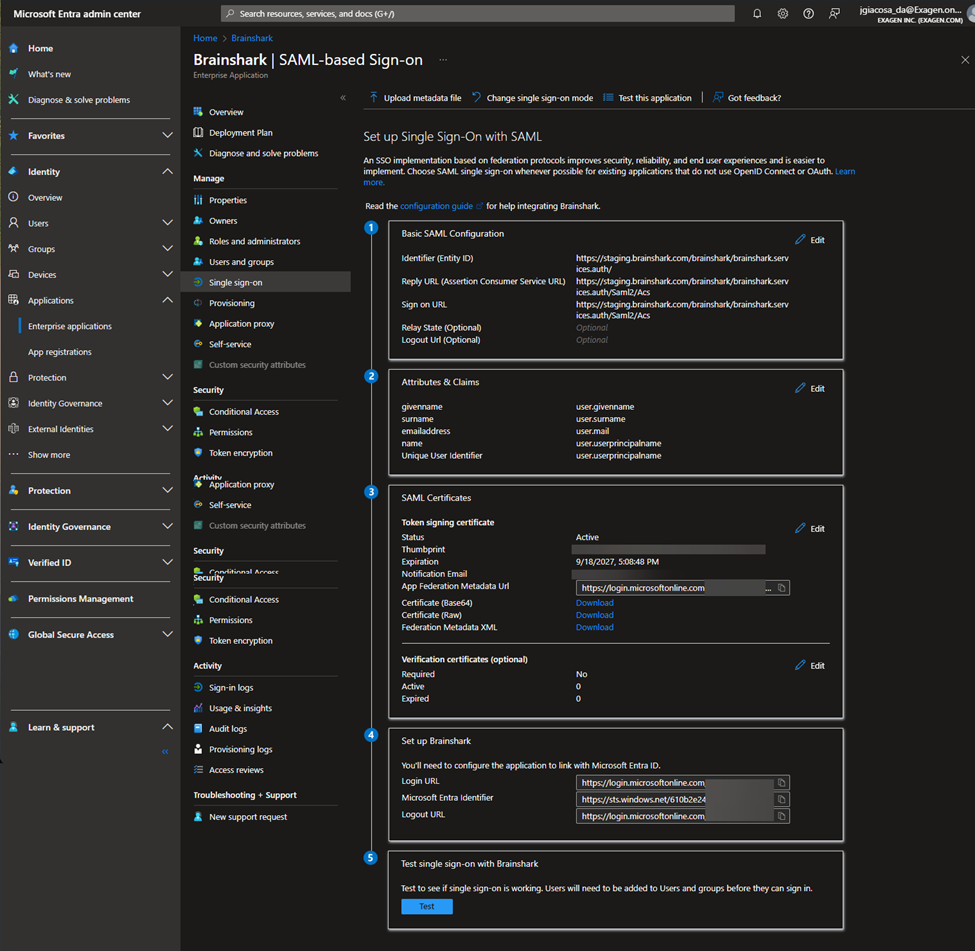Viewport: 975px width, 951px height.
Task: Open the portal settings gear icon
Action: point(783,14)
